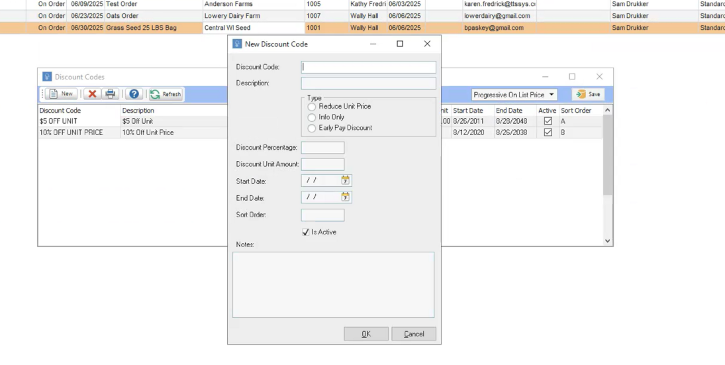This screenshot has height=365, width=725.
Task: Click the New Discount Code title icon
Action: pos(237,44)
